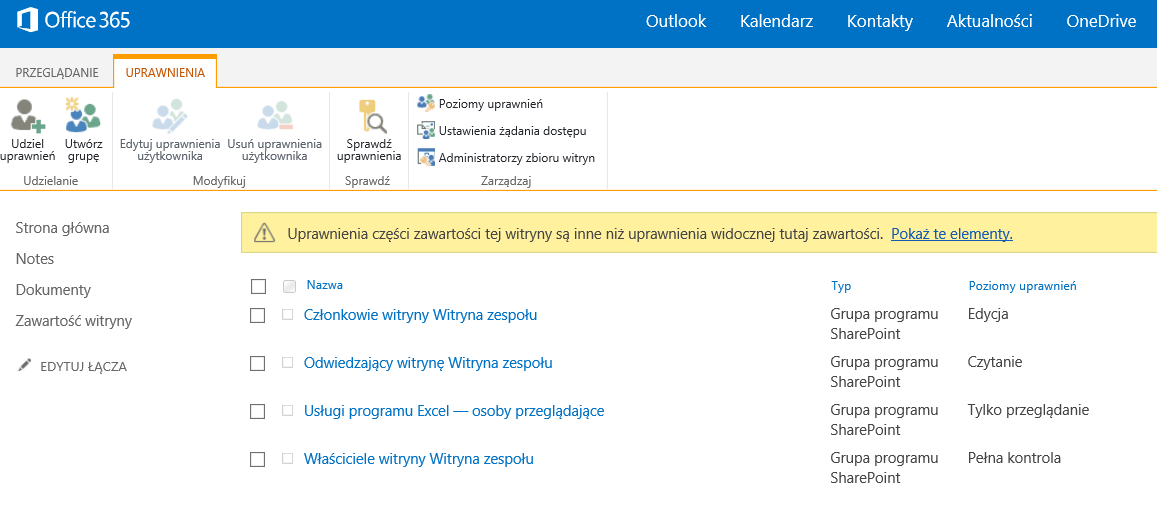
Task: Open Zawartość witryny in the sidebar
Action: click(x=74, y=321)
